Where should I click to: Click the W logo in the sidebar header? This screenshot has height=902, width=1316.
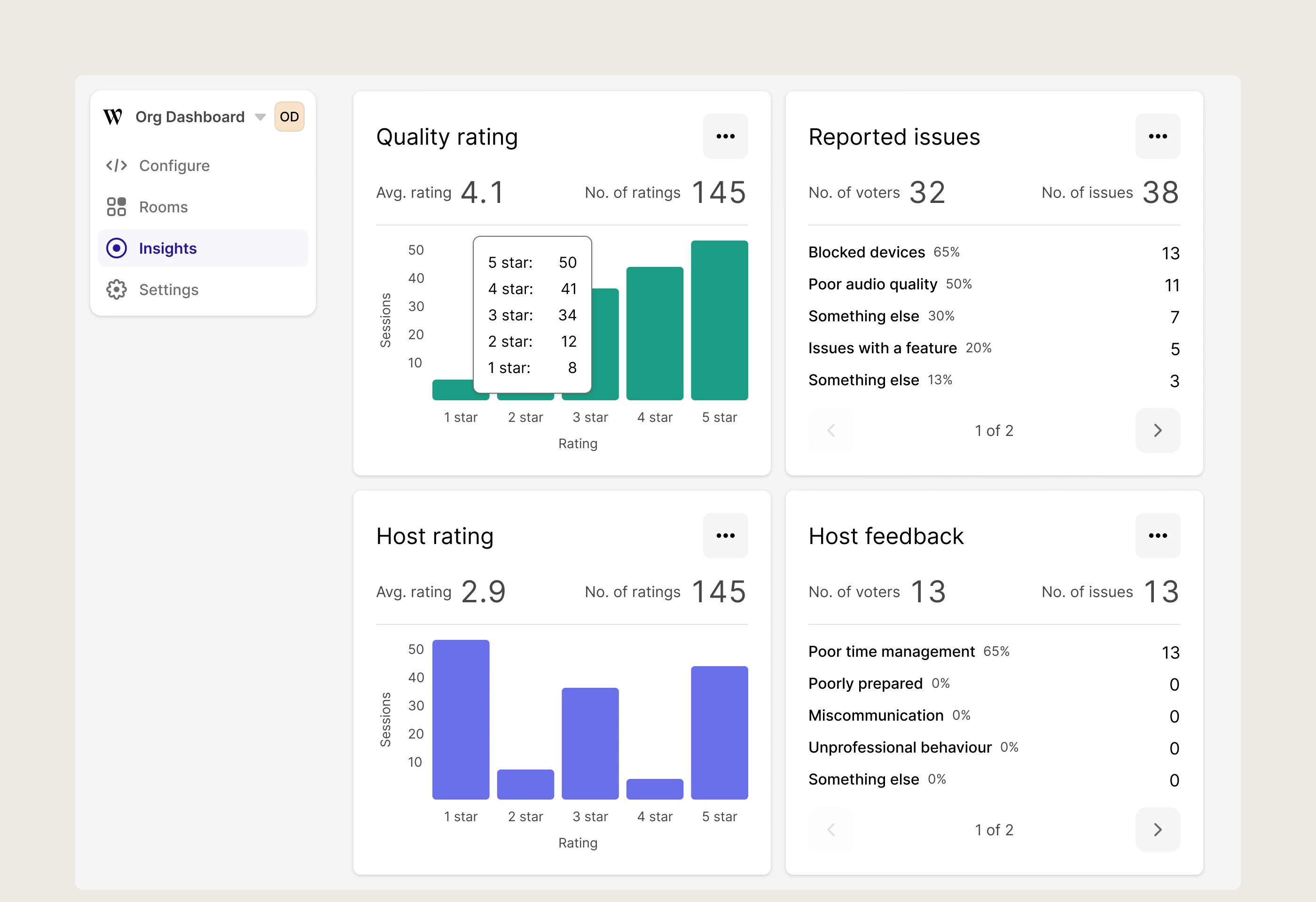point(113,117)
